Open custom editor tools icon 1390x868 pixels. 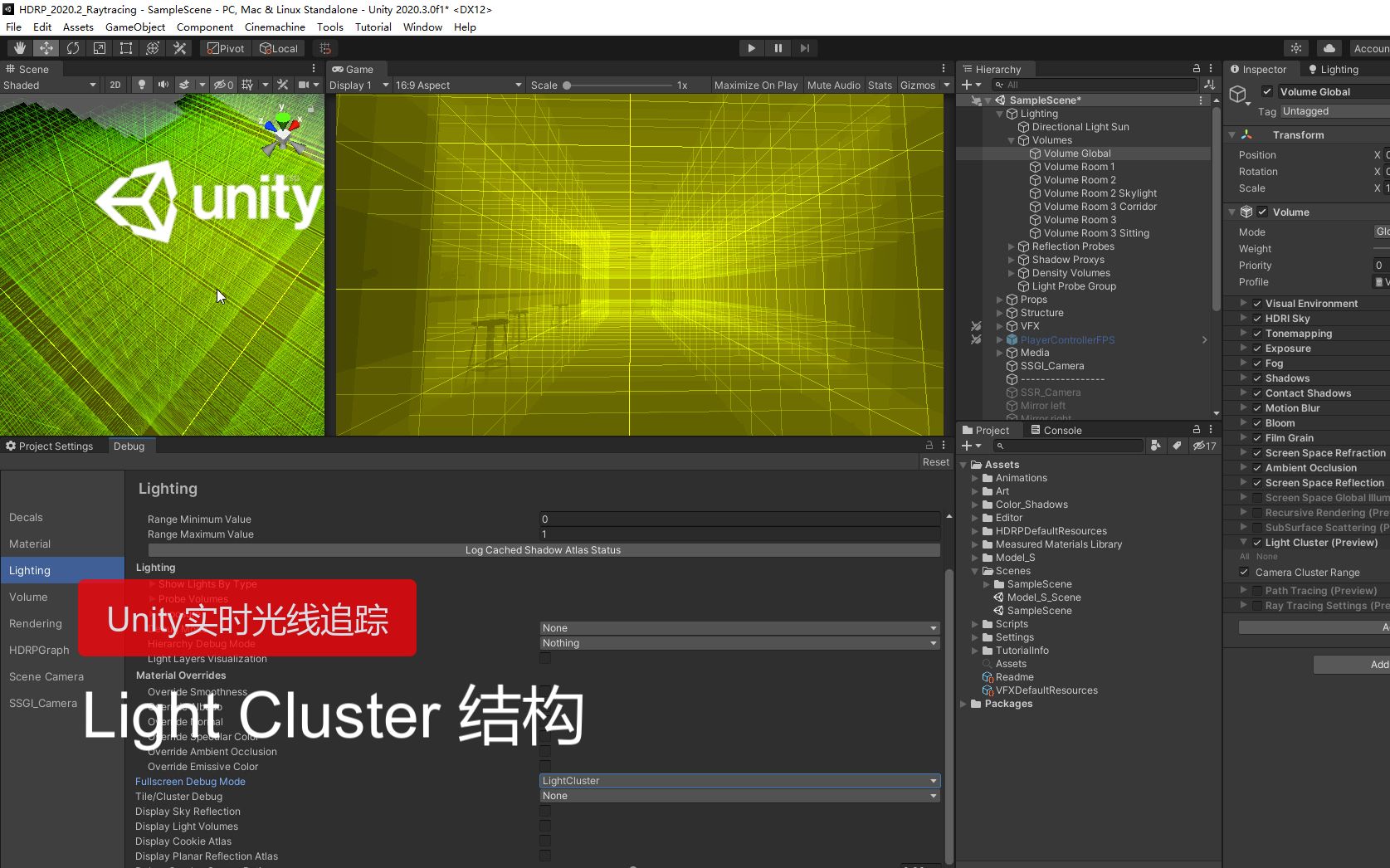click(179, 48)
